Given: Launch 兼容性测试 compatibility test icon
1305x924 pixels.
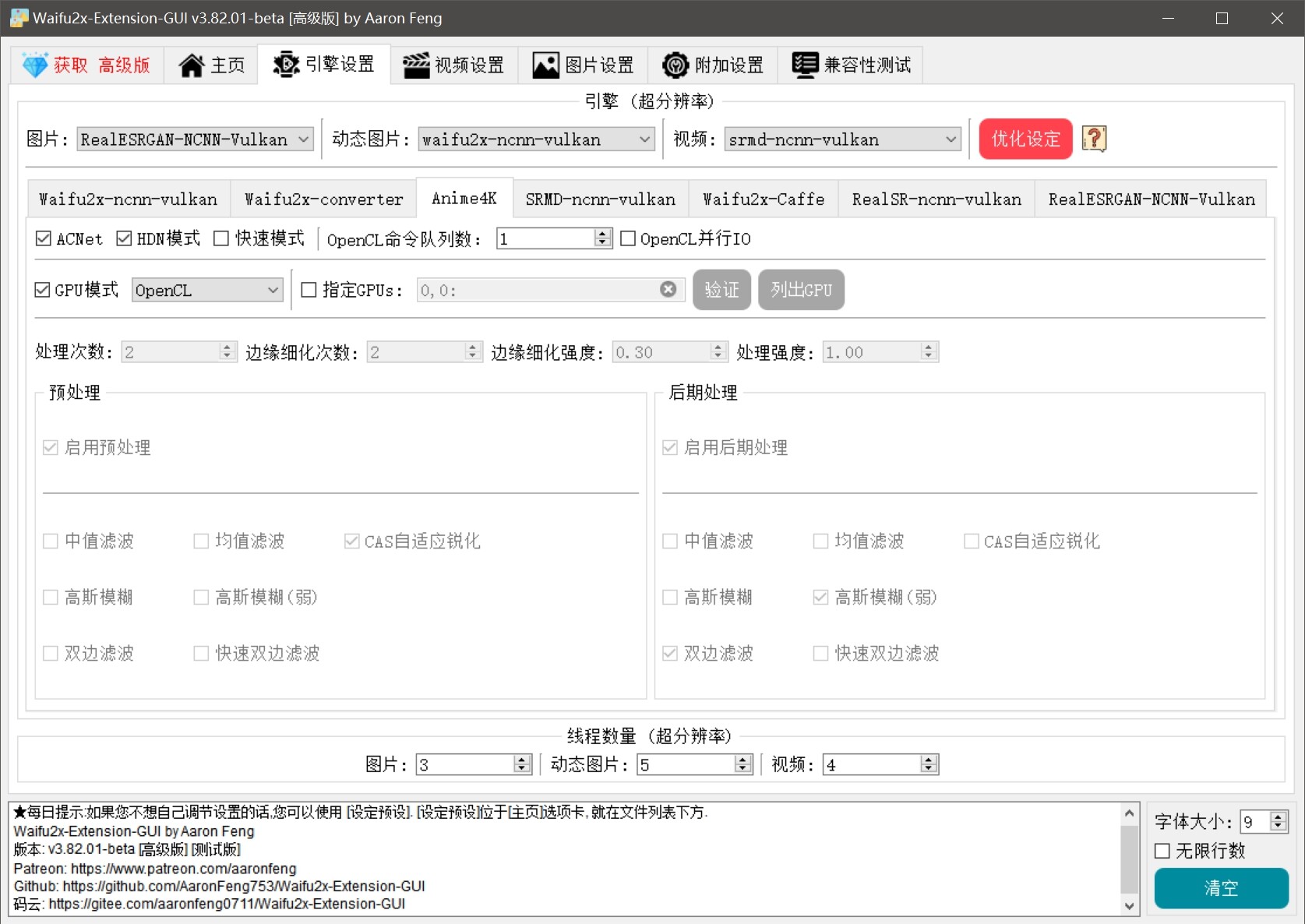Looking at the screenshot, I should point(805,65).
